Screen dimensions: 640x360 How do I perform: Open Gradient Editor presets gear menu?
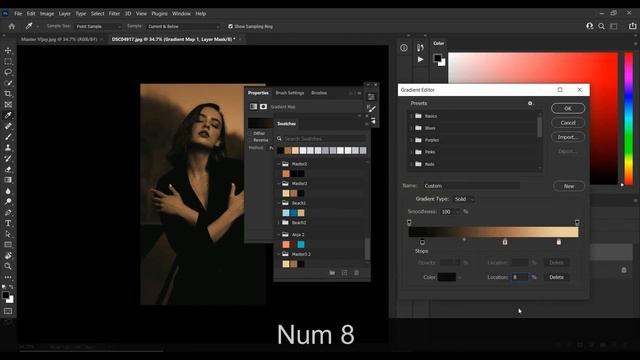(530, 103)
